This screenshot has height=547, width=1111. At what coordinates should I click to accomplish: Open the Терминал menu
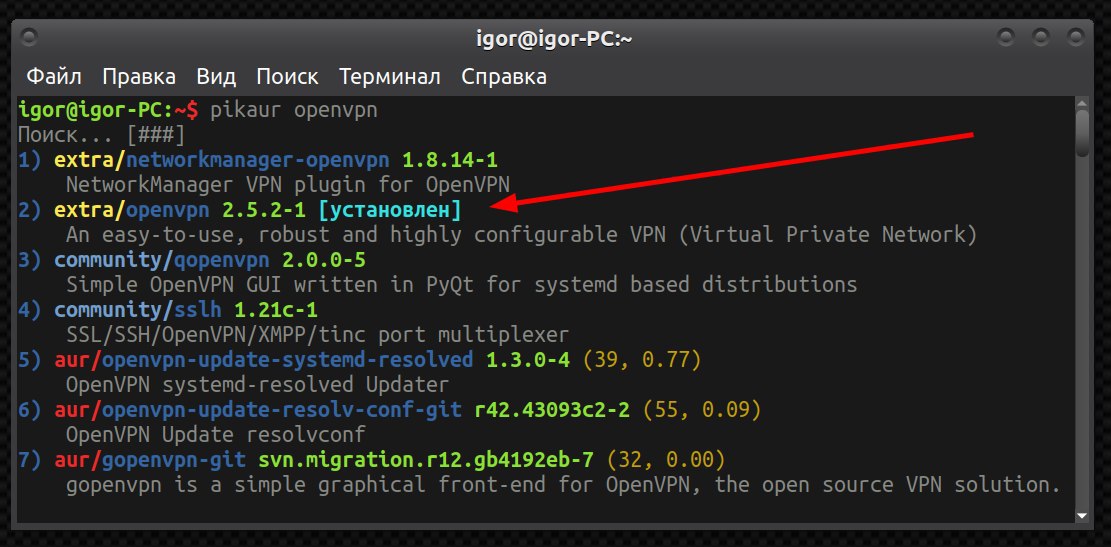[x=390, y=76]
